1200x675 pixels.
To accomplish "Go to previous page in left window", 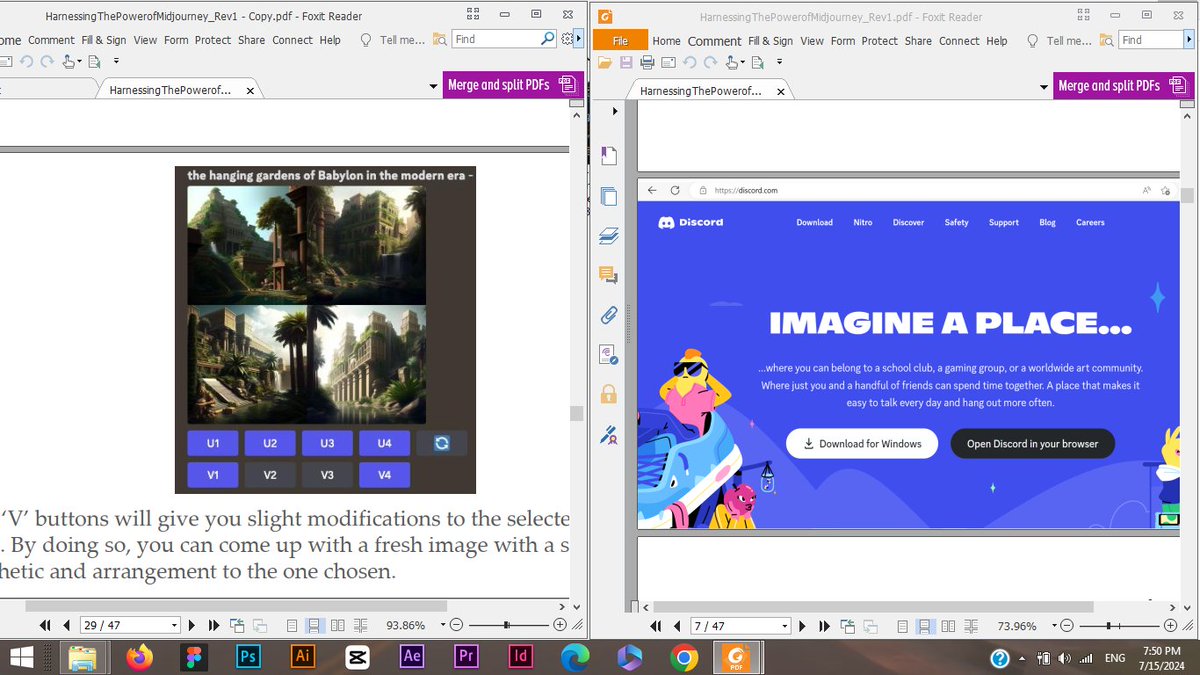I will (x=67, y=625).
